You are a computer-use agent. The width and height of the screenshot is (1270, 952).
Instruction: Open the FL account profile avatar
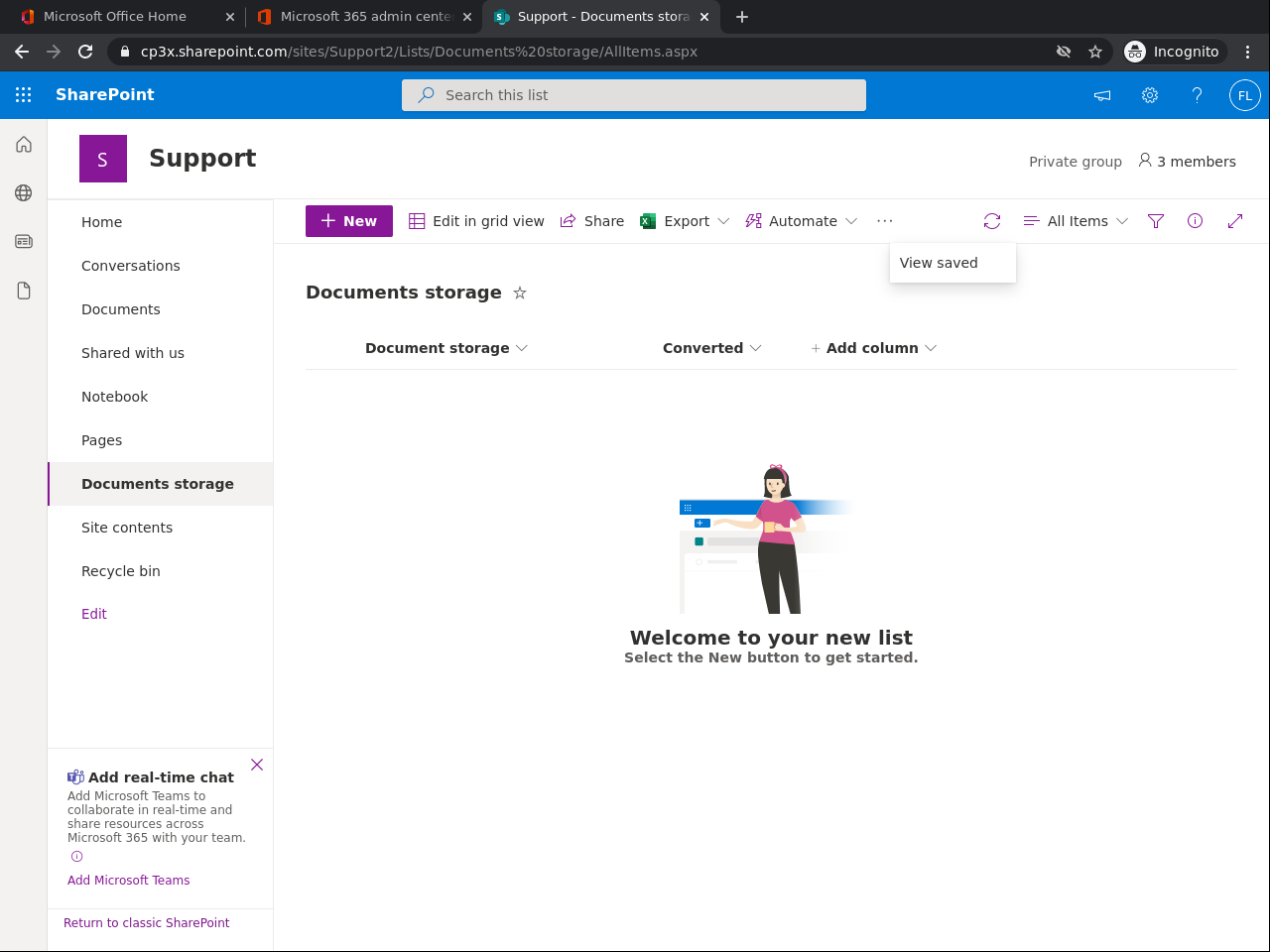point(1245,95)
